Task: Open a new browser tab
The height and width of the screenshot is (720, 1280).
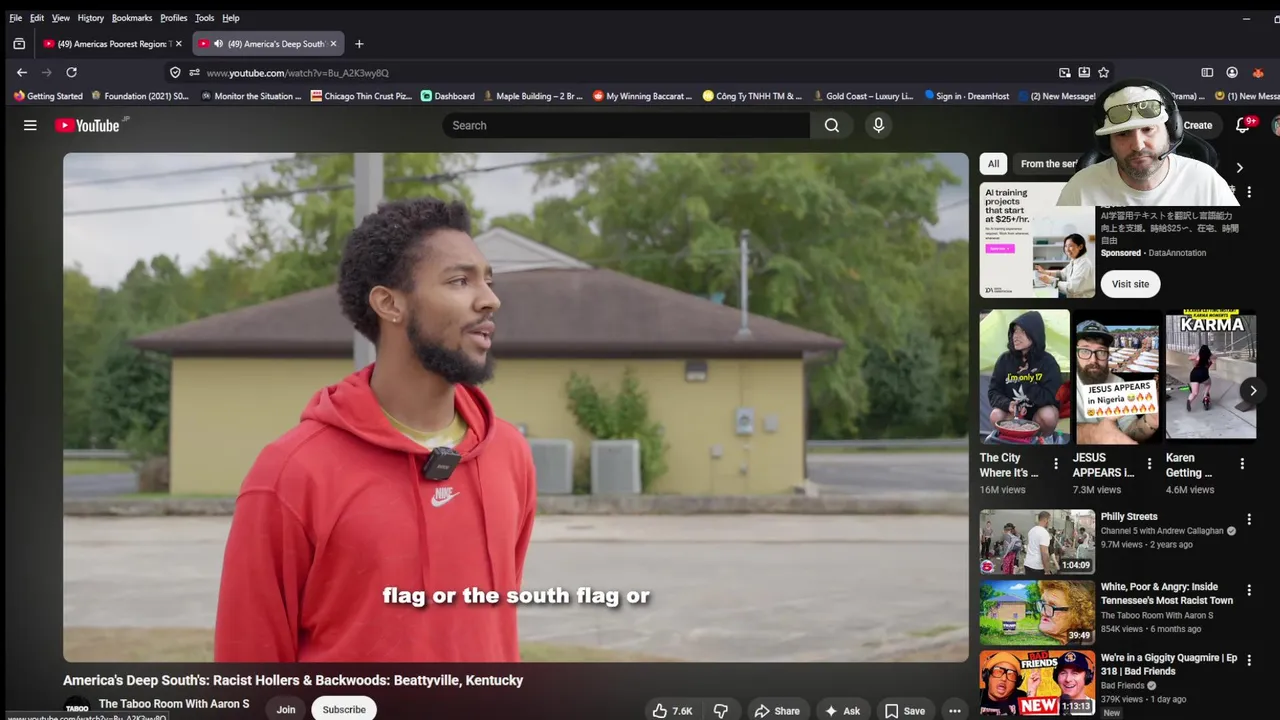Action: pos(359,44)
